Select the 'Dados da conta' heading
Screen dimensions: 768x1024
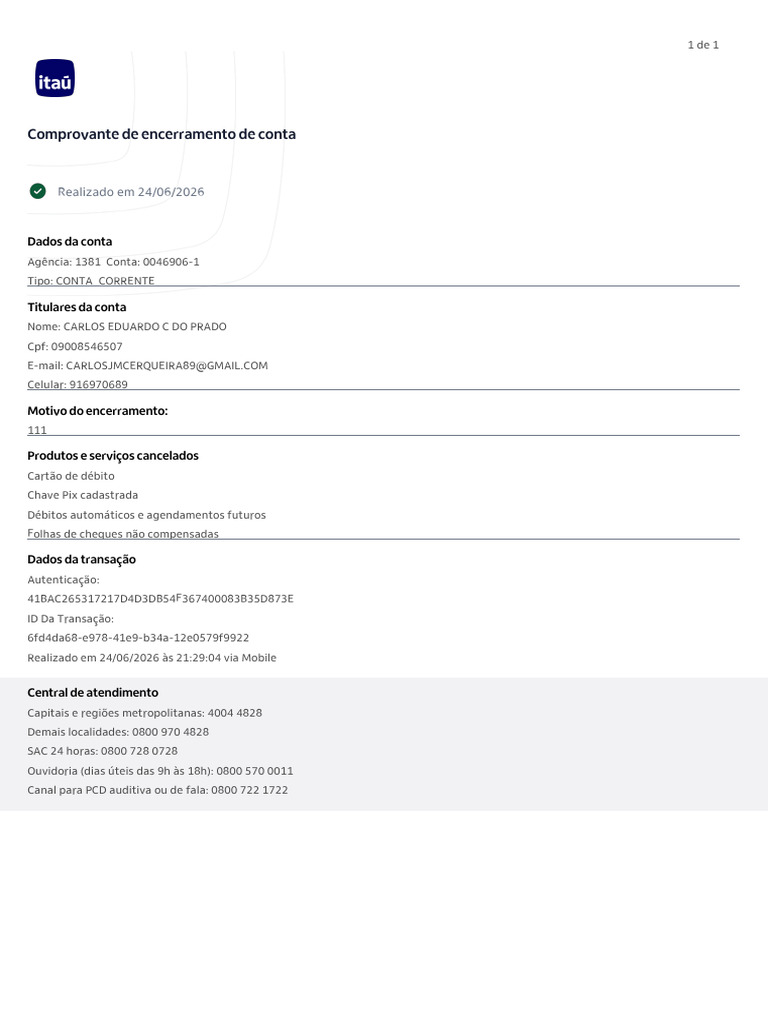pos(70,242)
